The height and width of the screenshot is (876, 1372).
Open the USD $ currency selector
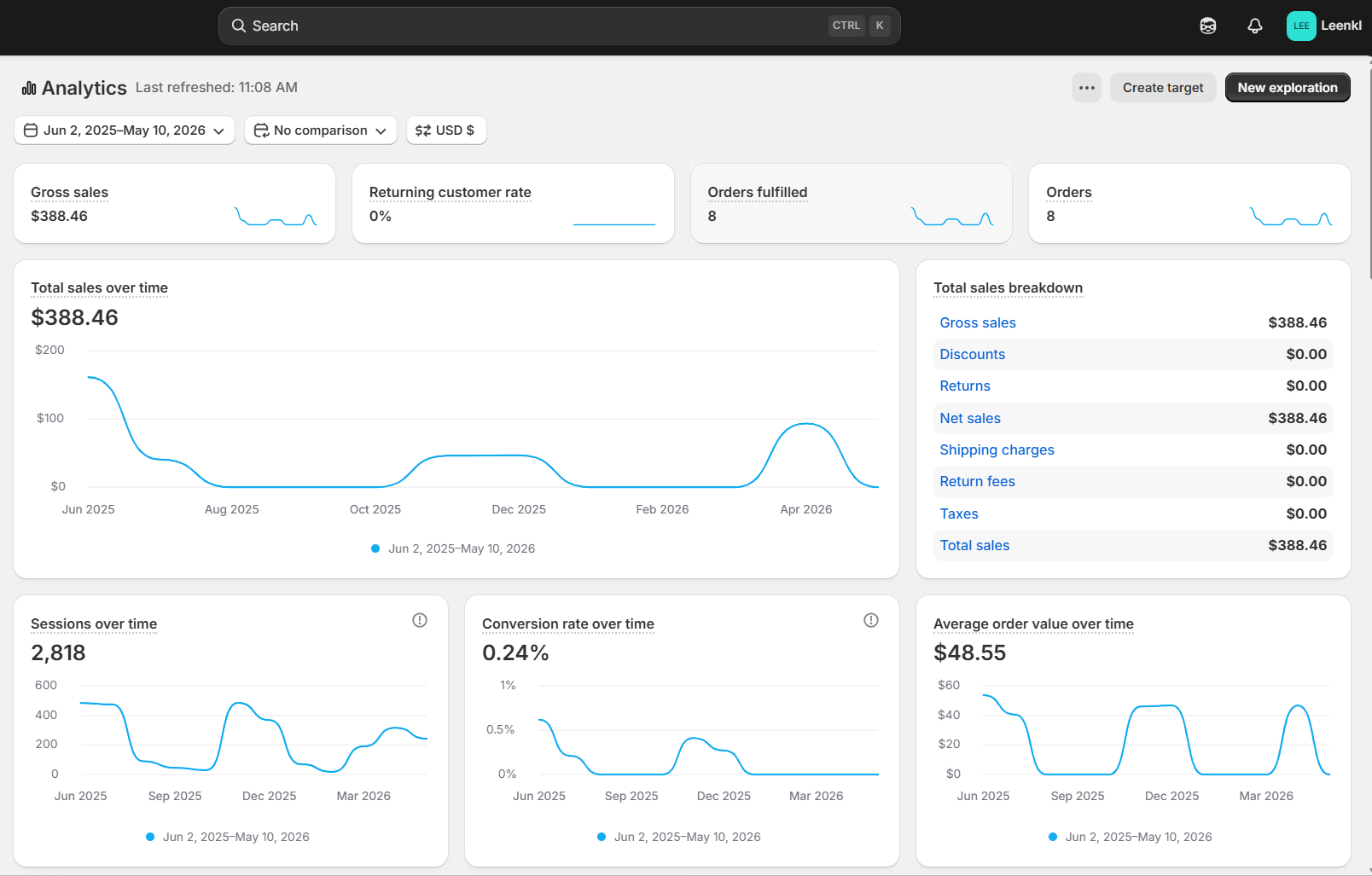(446, 131)
